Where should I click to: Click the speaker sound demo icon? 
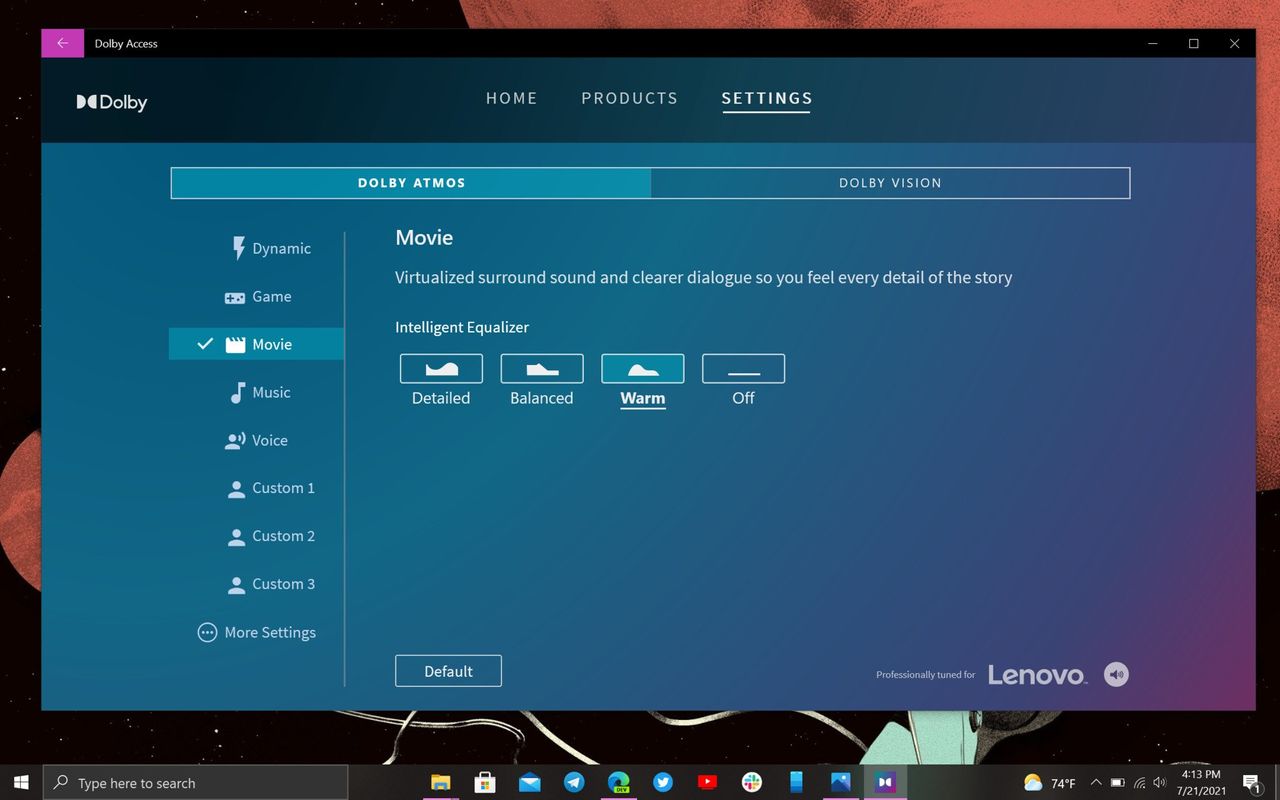pyautogui.click(x=1116, y=674)
